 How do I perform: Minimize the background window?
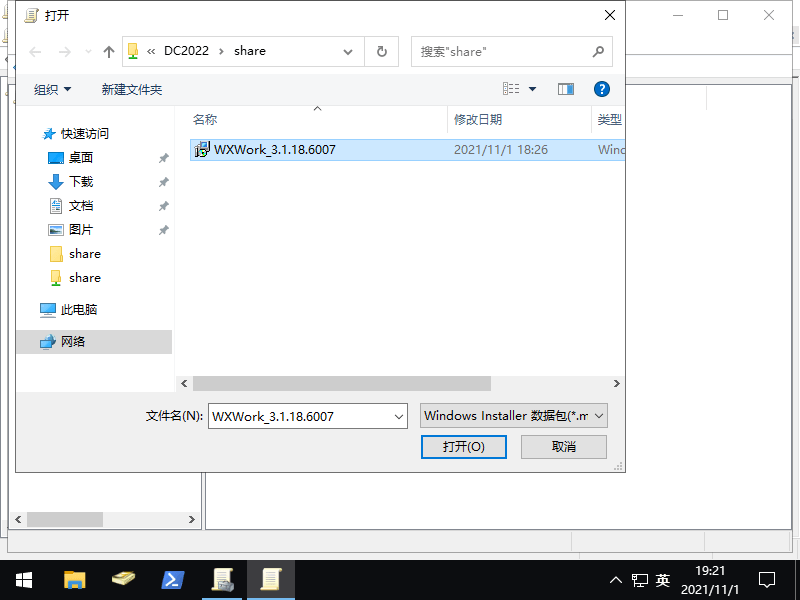678,15
